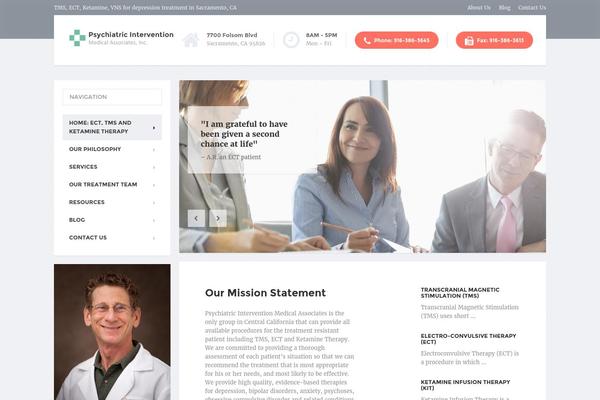Image resolution: width=600 pixels, height=400 pixels.
Task: Open Transcranial Magnetic Stimulation (TMS) heading
Action: click(x=460, y=293)
